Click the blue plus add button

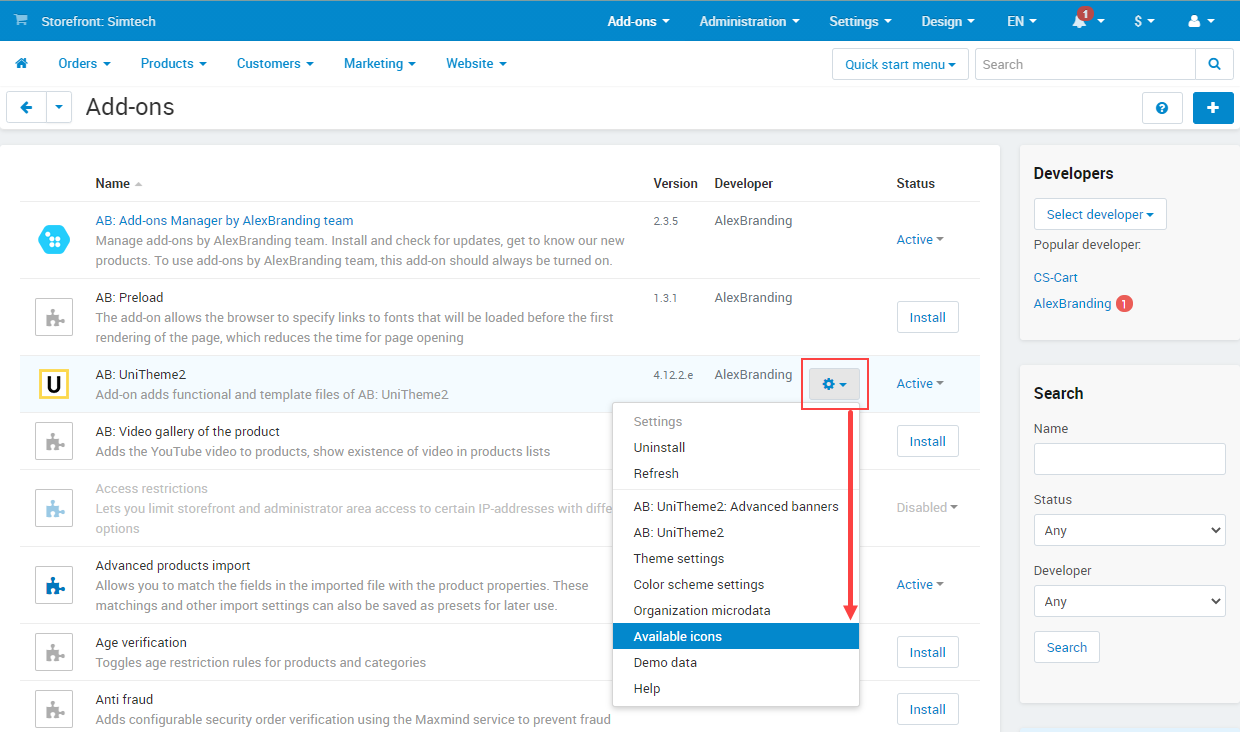pos(1213,108)
